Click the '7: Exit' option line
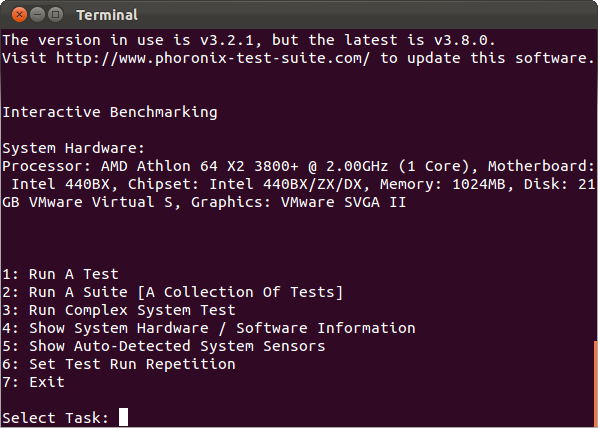 point(34,382)
